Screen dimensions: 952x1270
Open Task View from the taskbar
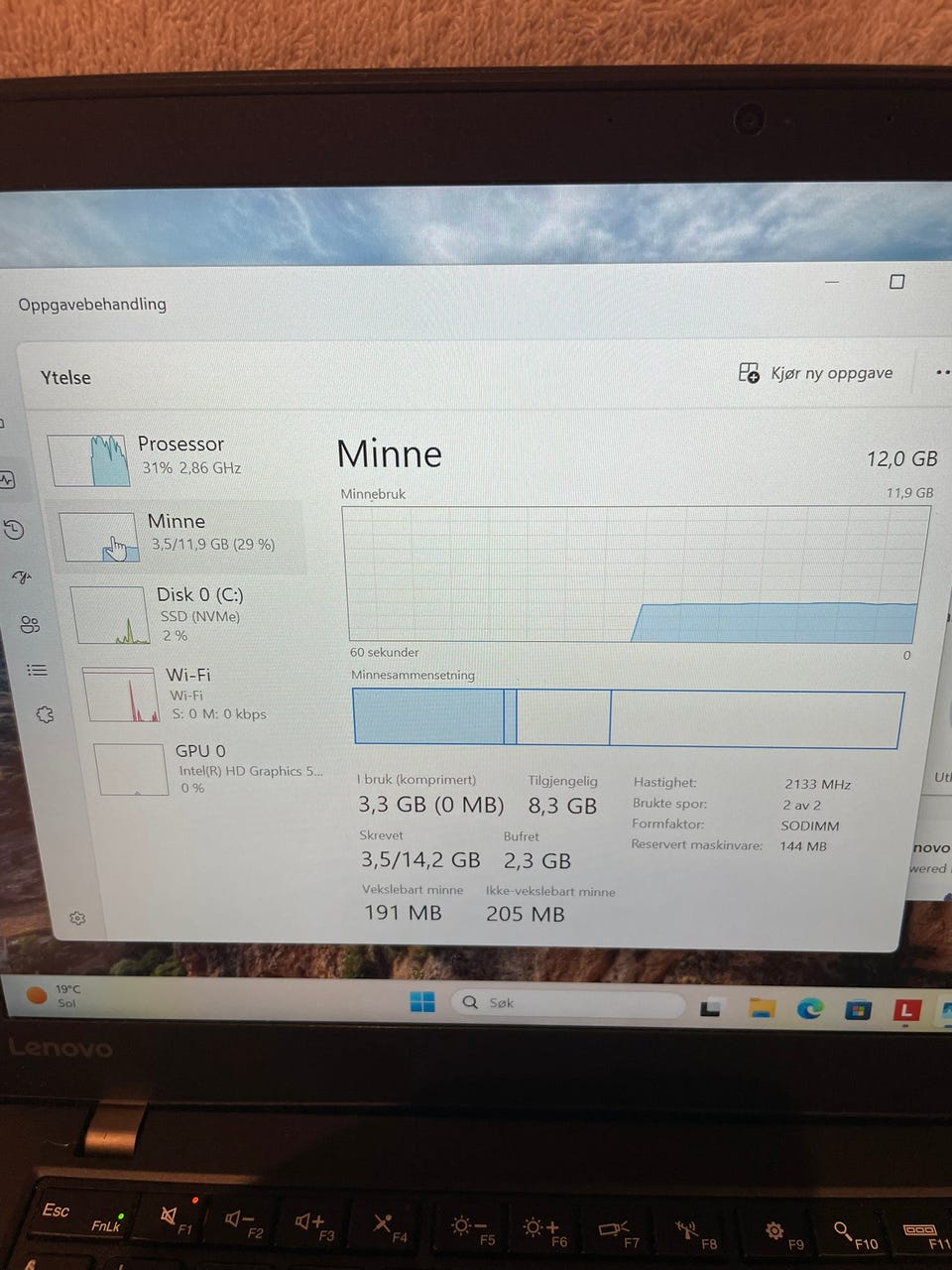[x=710, y=1008]
